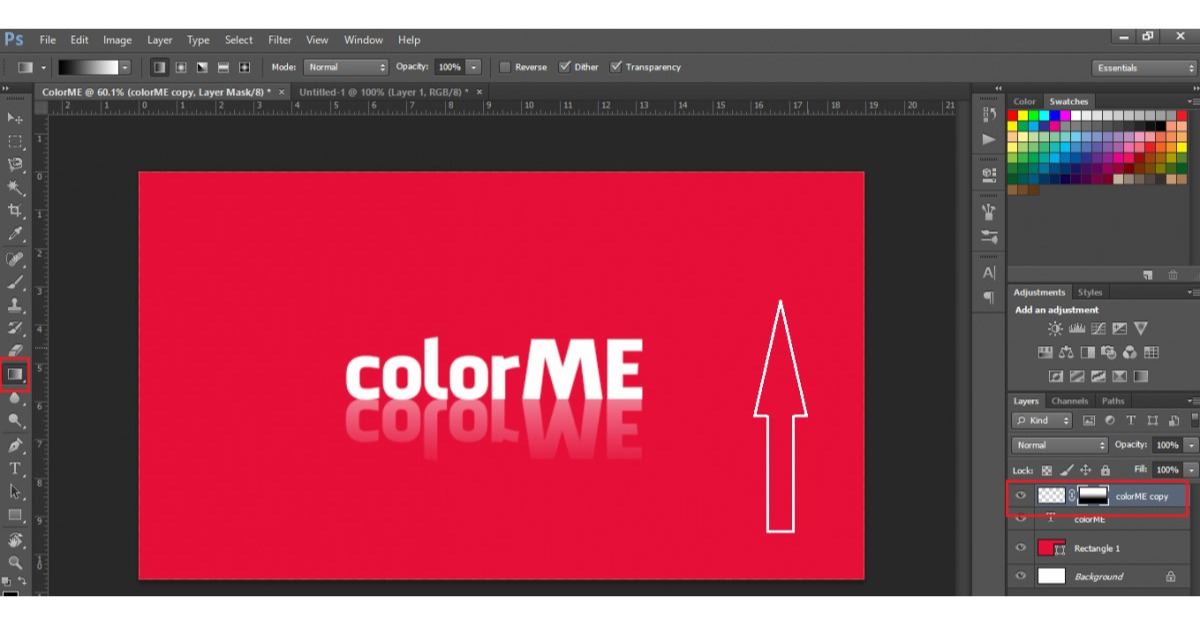Open tool preset picker arrow

click(43, 67)
